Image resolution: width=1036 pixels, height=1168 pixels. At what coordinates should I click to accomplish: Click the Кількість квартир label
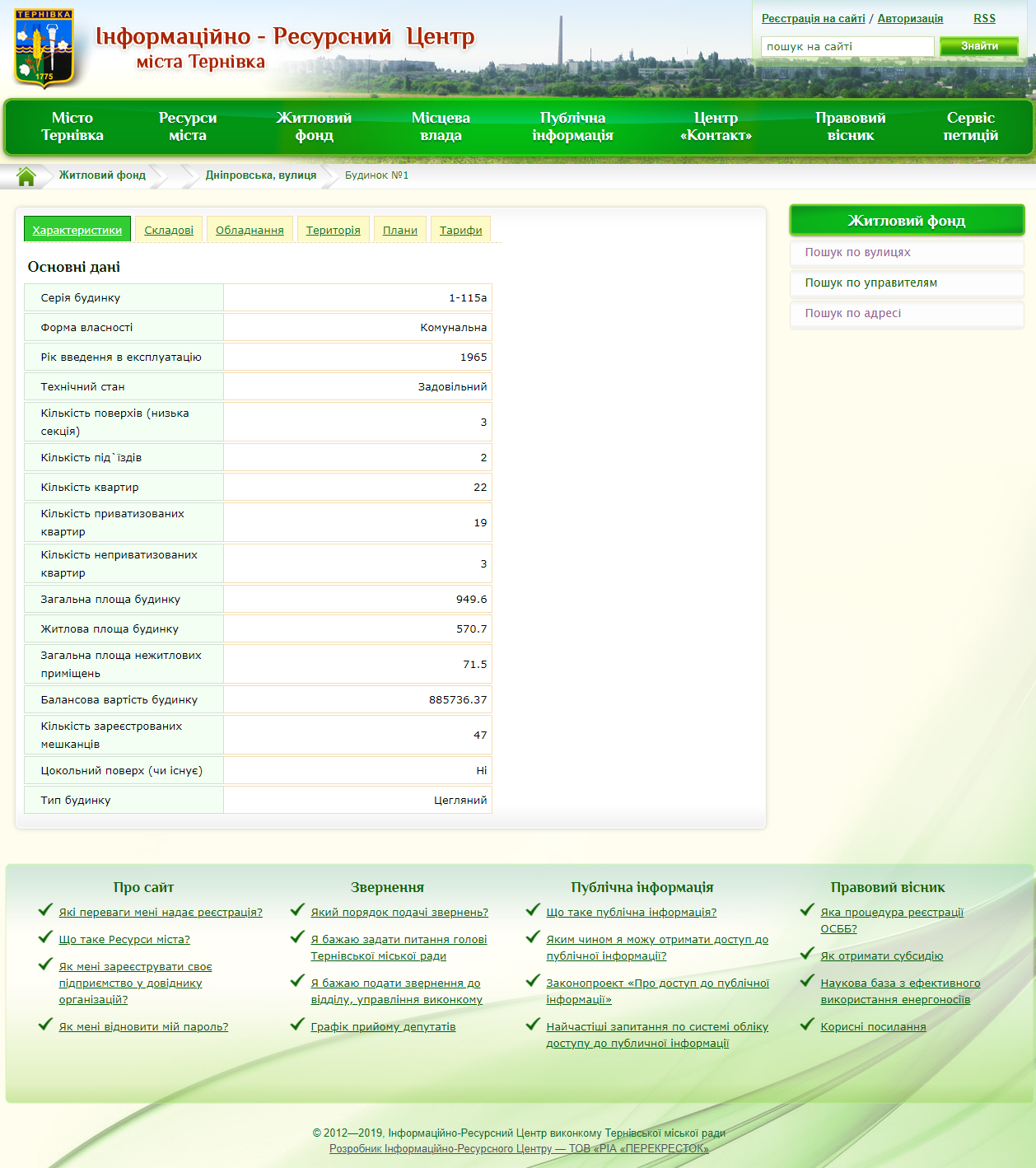click(90, 488)
